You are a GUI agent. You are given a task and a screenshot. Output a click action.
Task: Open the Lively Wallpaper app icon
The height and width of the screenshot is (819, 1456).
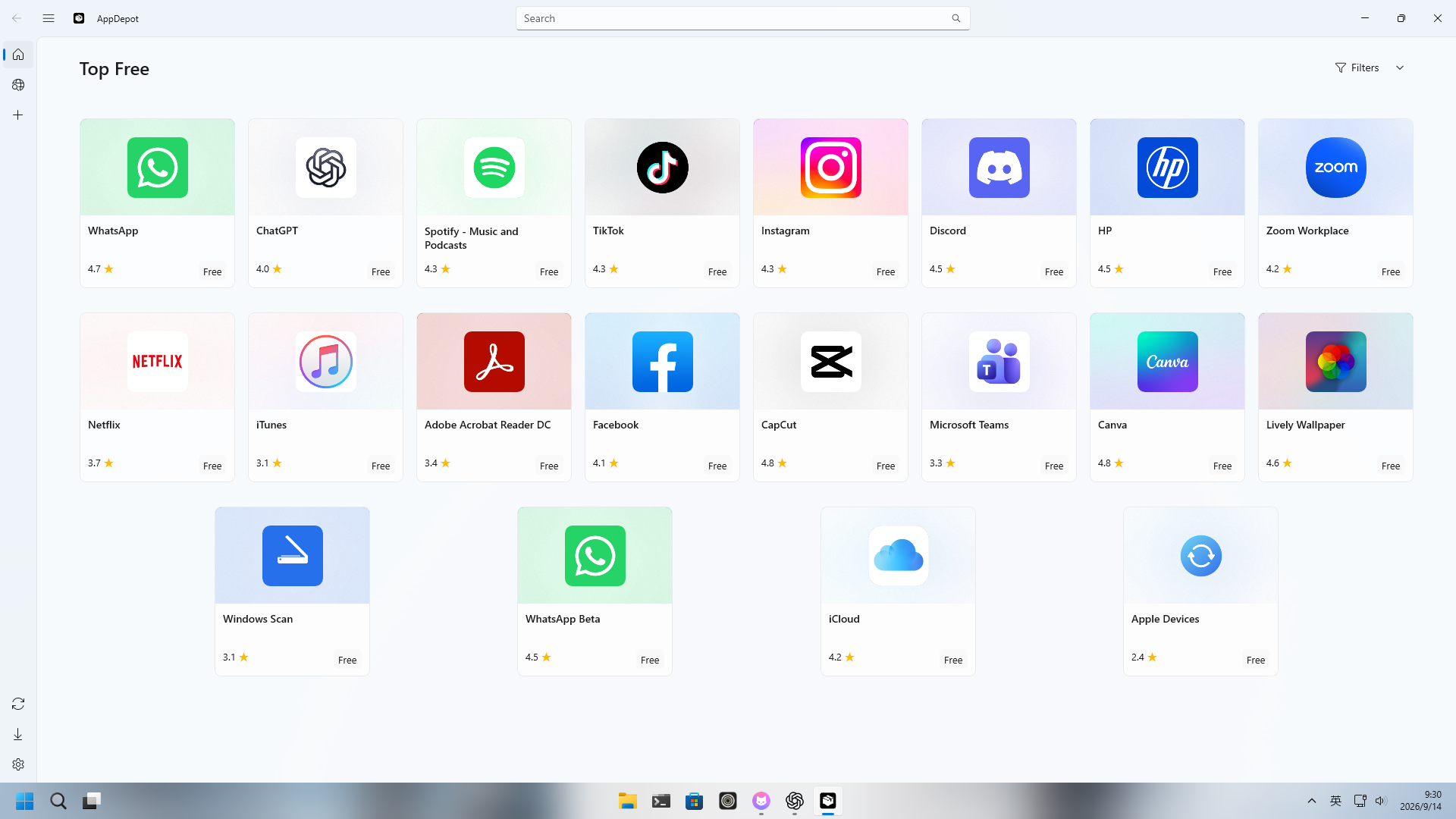point(1336,362)
